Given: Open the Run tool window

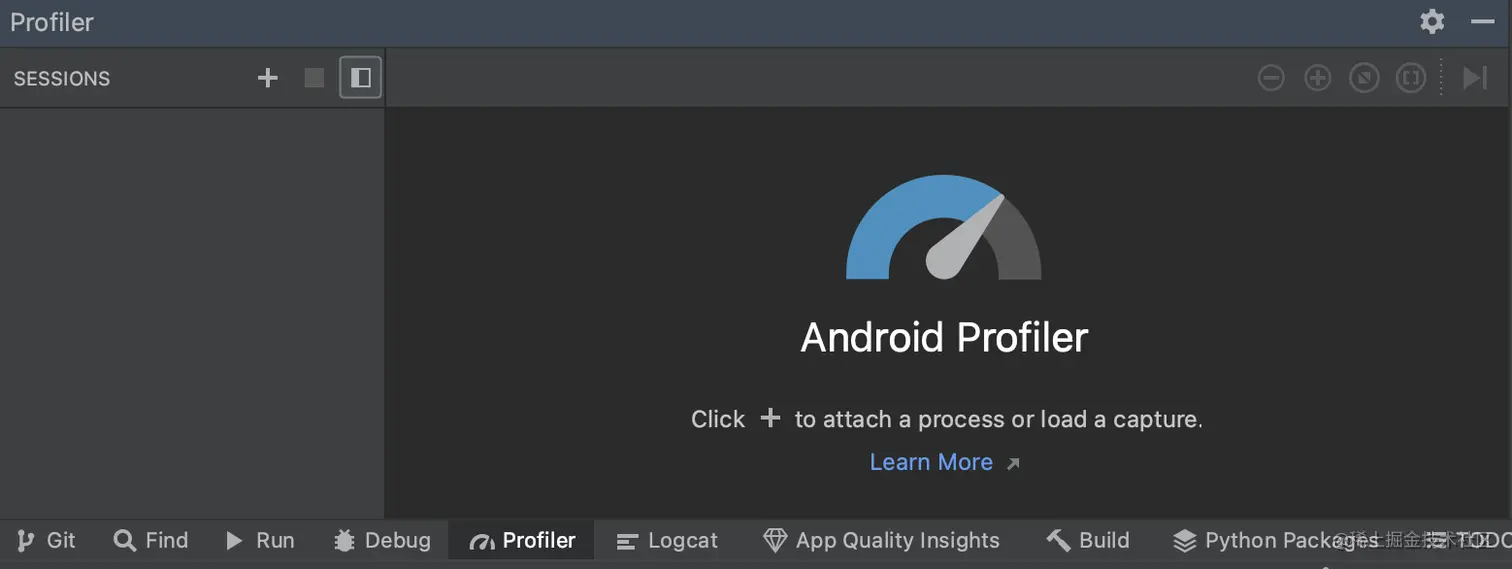Looking at the screenshot, I should (260, 541).
